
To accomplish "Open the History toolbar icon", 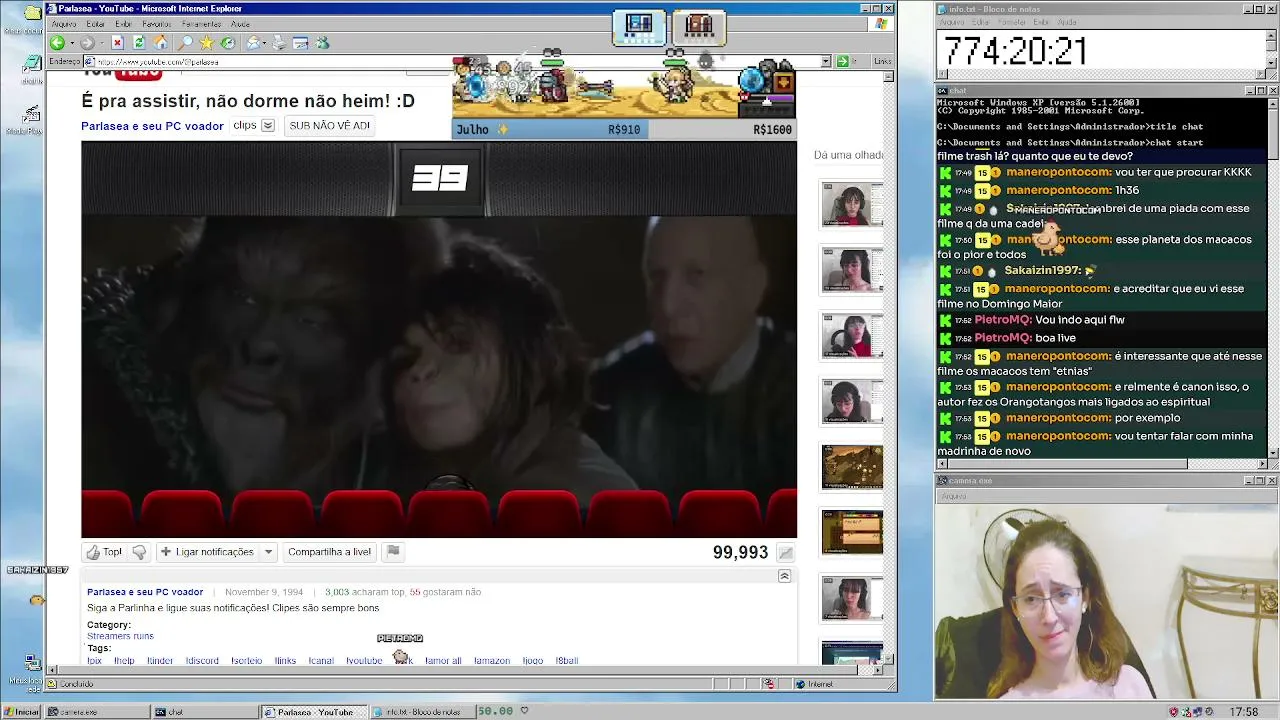I will (228, 43).
